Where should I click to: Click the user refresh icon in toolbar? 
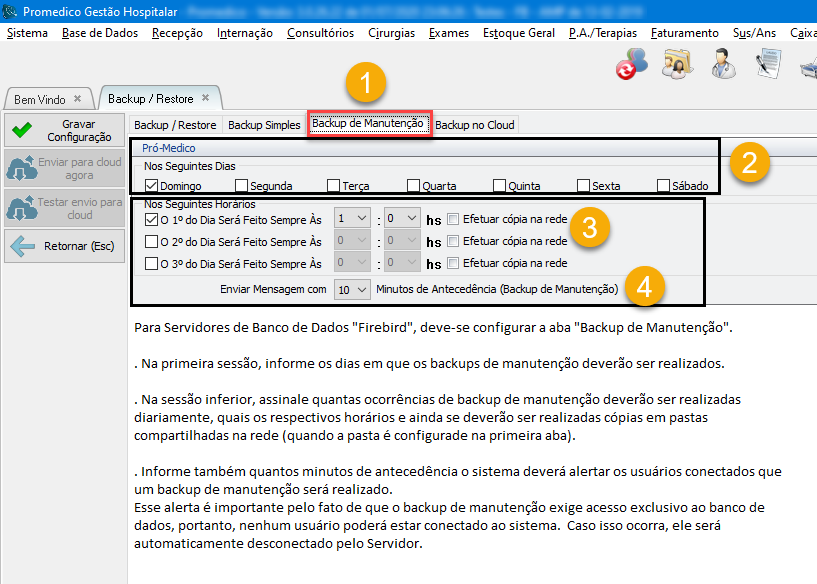pos(631,65)
